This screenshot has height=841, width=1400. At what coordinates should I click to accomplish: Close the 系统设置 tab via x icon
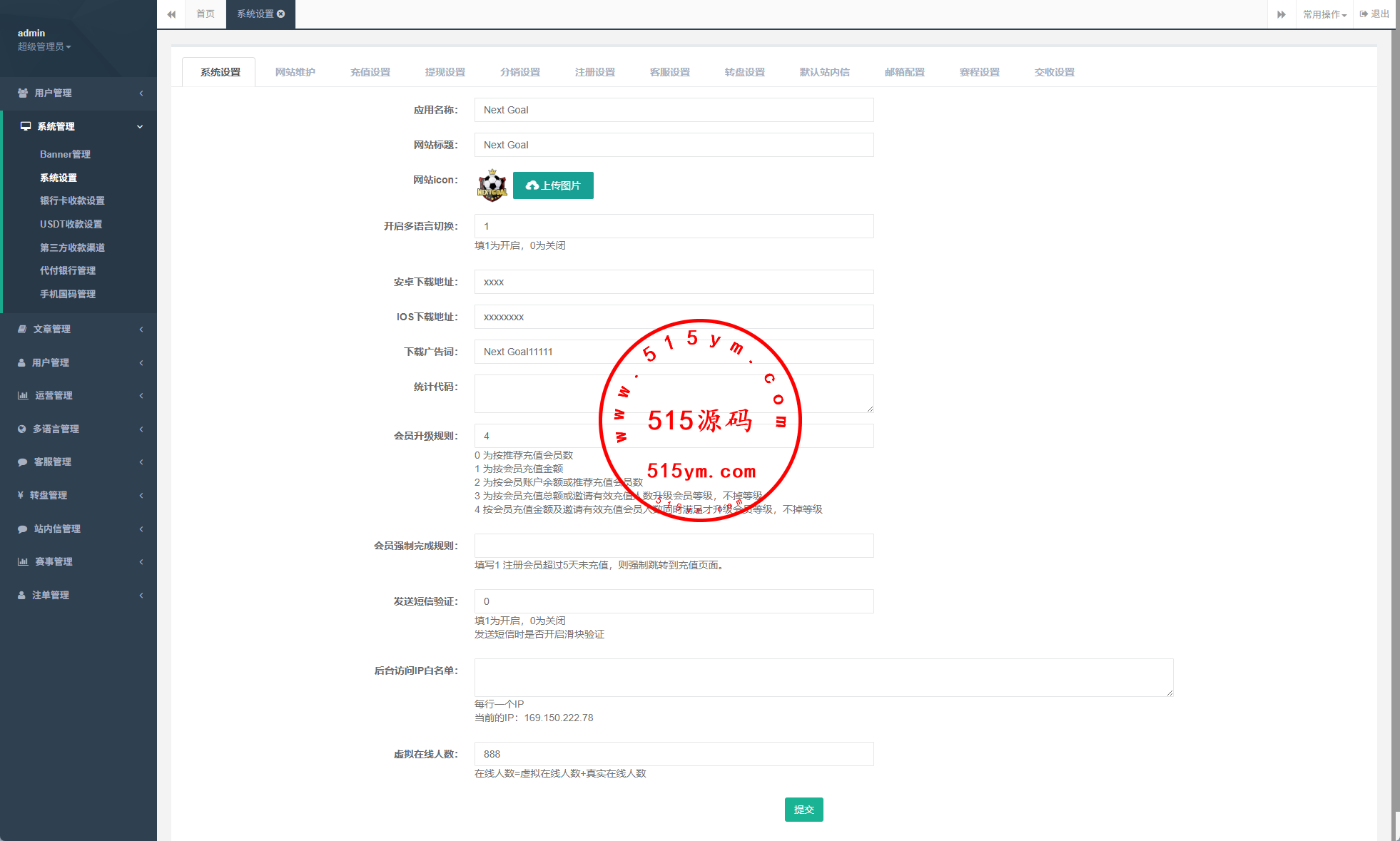[281, 14]
